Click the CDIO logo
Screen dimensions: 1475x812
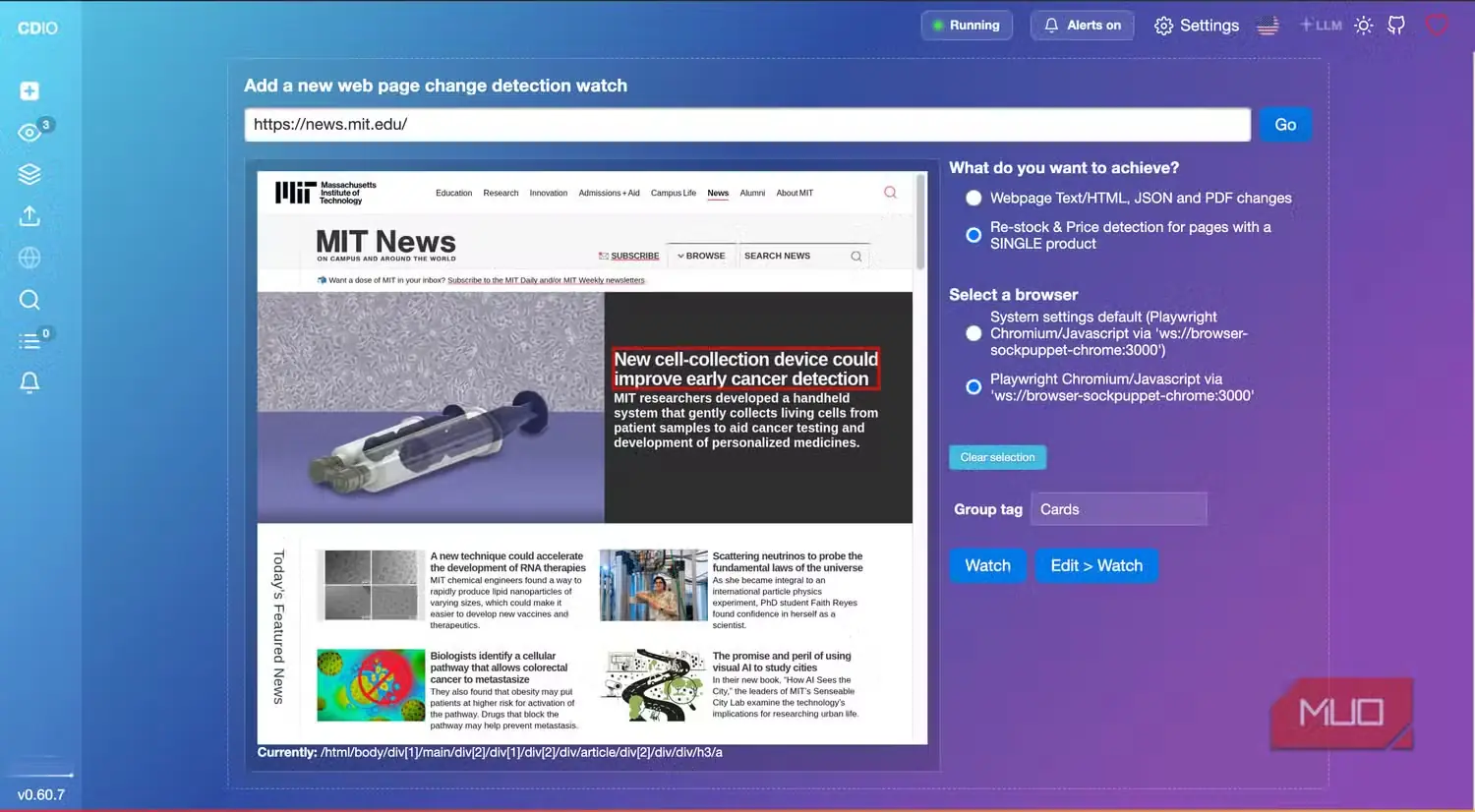pyautogui.click(x=37, y=28)
